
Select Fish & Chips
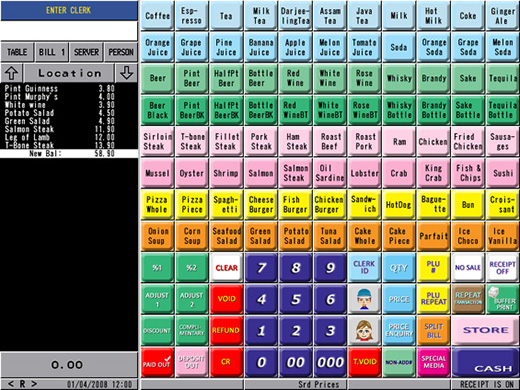click(x=468, y=173)
